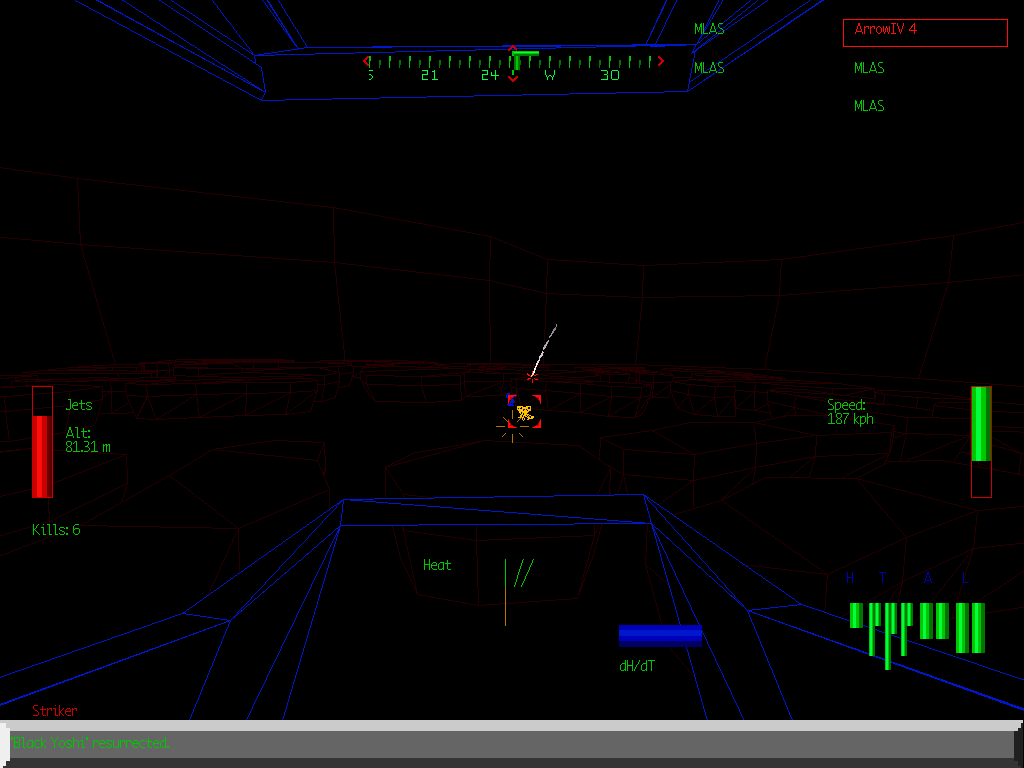The height and width of the screenshot is (768, 1024).
Task: Click the red Jets fuel bar
Action: 42,455
